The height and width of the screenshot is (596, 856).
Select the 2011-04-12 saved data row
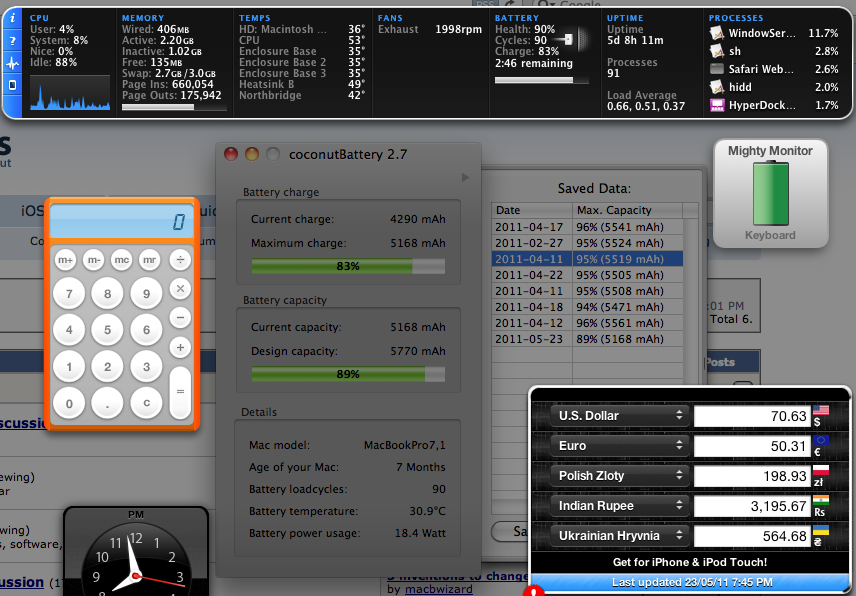pyautogui.click(x=587, y=323)
